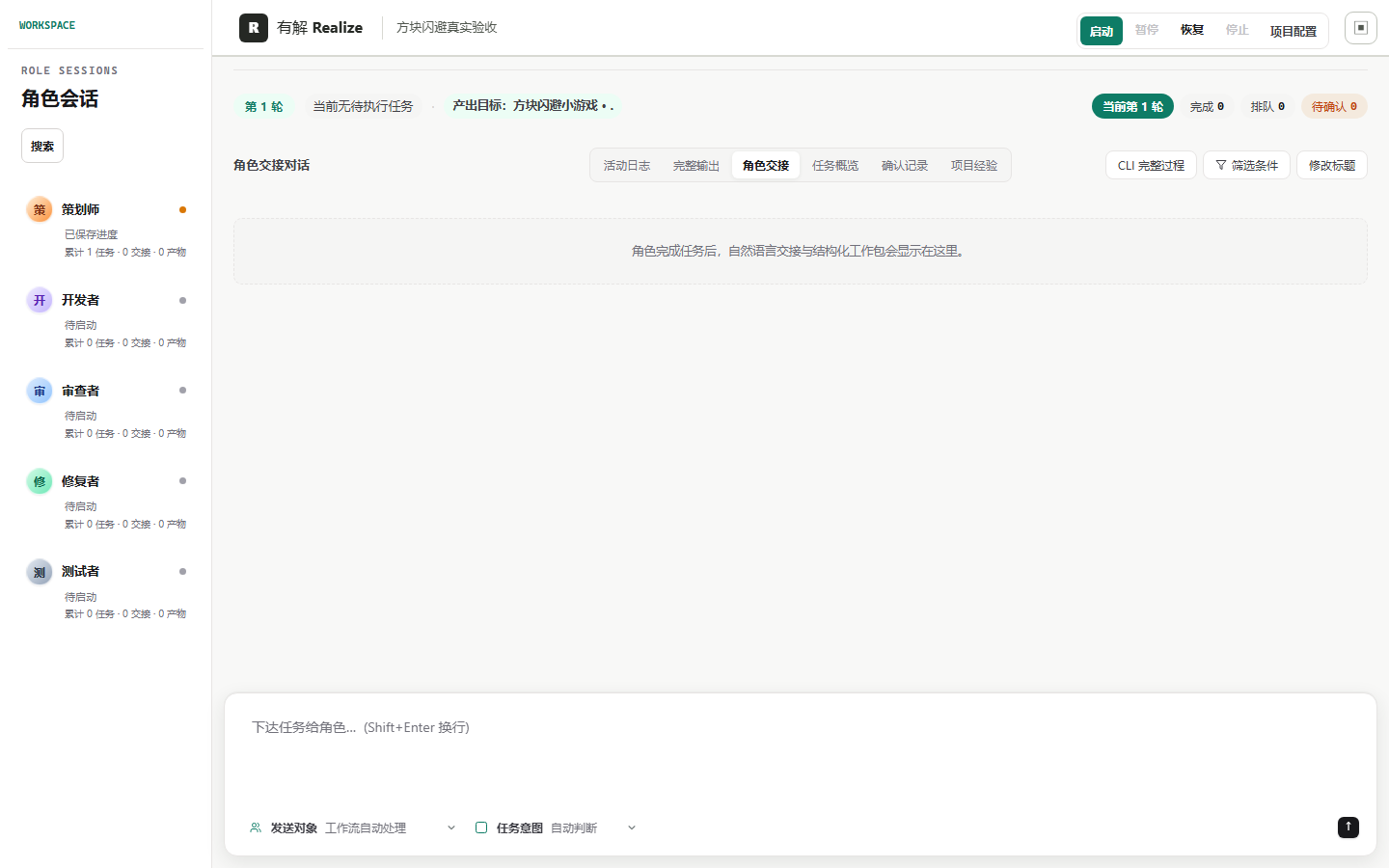Click the 测试者 role avatar icon
Viewport: 1389px width, 868px height.
pyautogui.click(x=40, y=572)
